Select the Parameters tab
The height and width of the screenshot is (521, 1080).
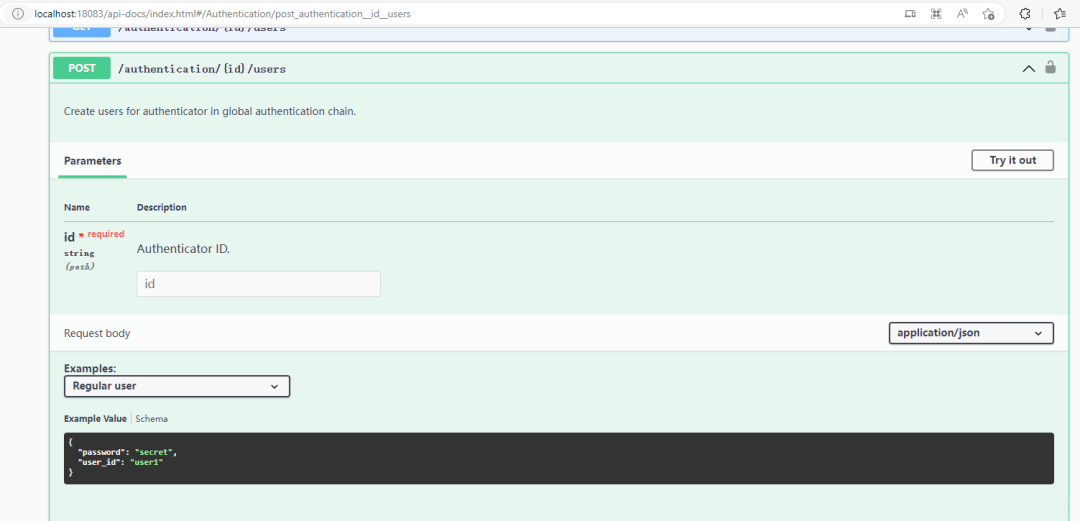tap(92, 161)
